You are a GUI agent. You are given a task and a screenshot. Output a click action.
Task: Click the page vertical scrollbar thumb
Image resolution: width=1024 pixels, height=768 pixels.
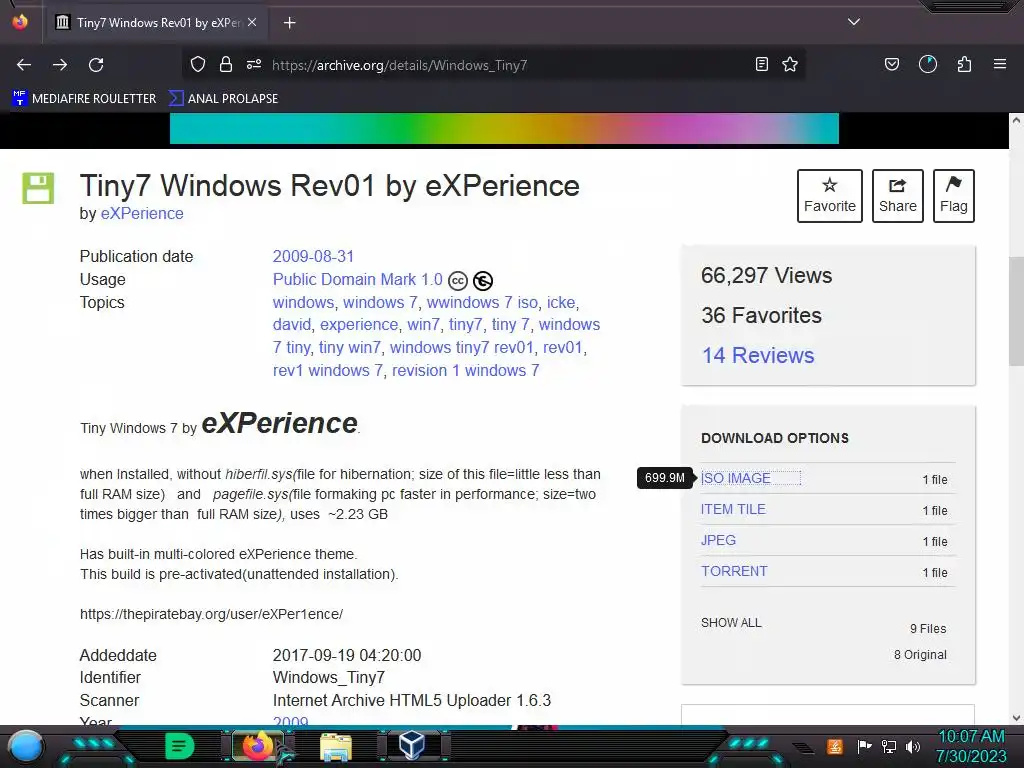[x=1016, y=312]
